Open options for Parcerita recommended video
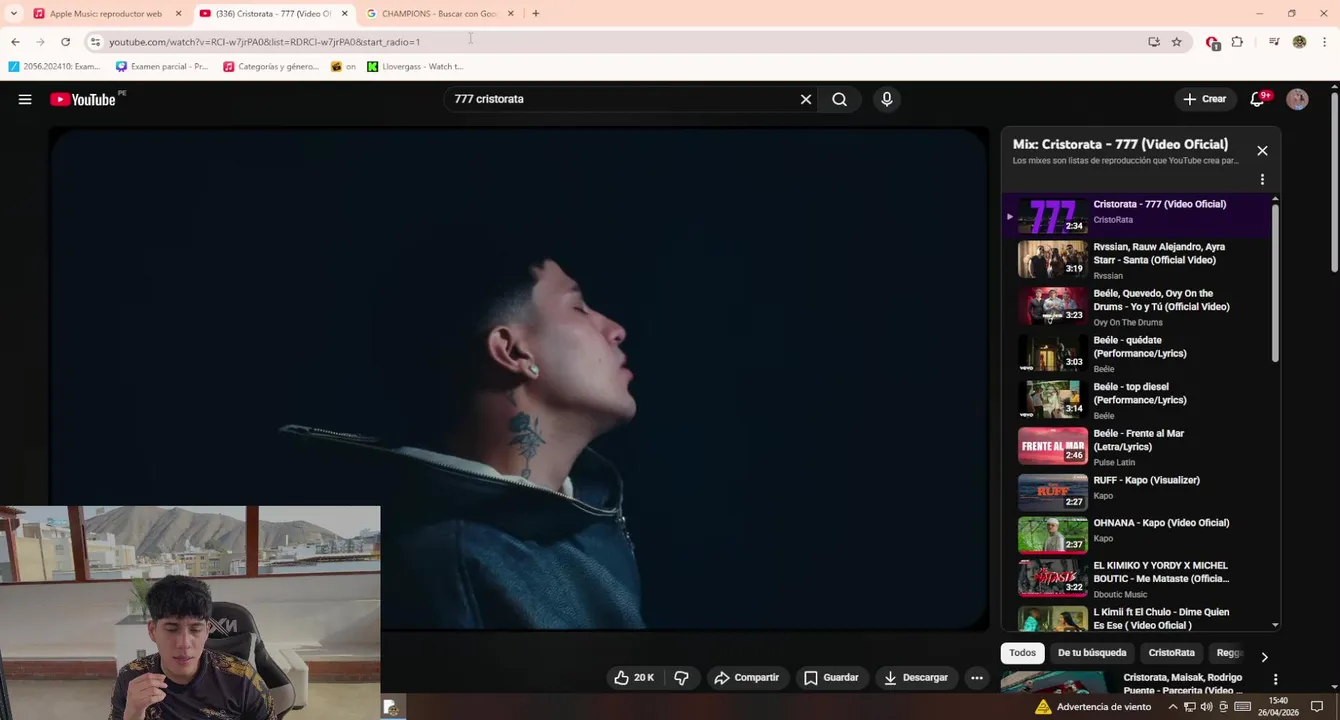Screen dimensions: 1340x720 pos(1275,679)
